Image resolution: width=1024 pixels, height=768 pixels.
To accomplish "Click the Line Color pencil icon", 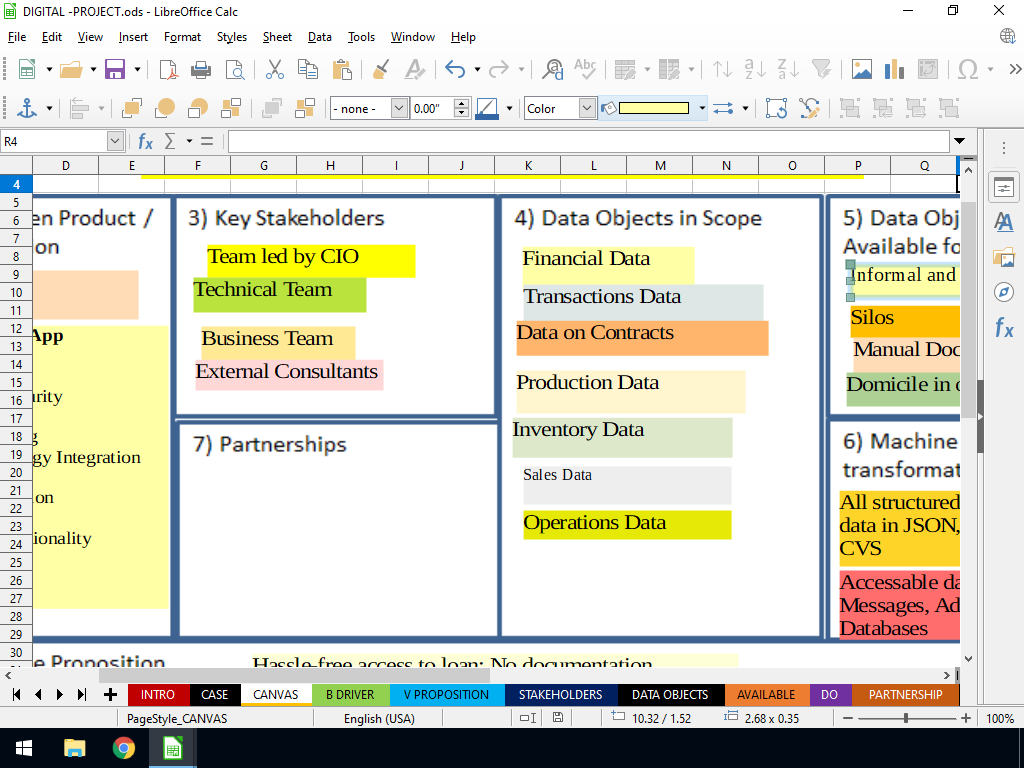I will pyautogui.click(x=487, y=108).
